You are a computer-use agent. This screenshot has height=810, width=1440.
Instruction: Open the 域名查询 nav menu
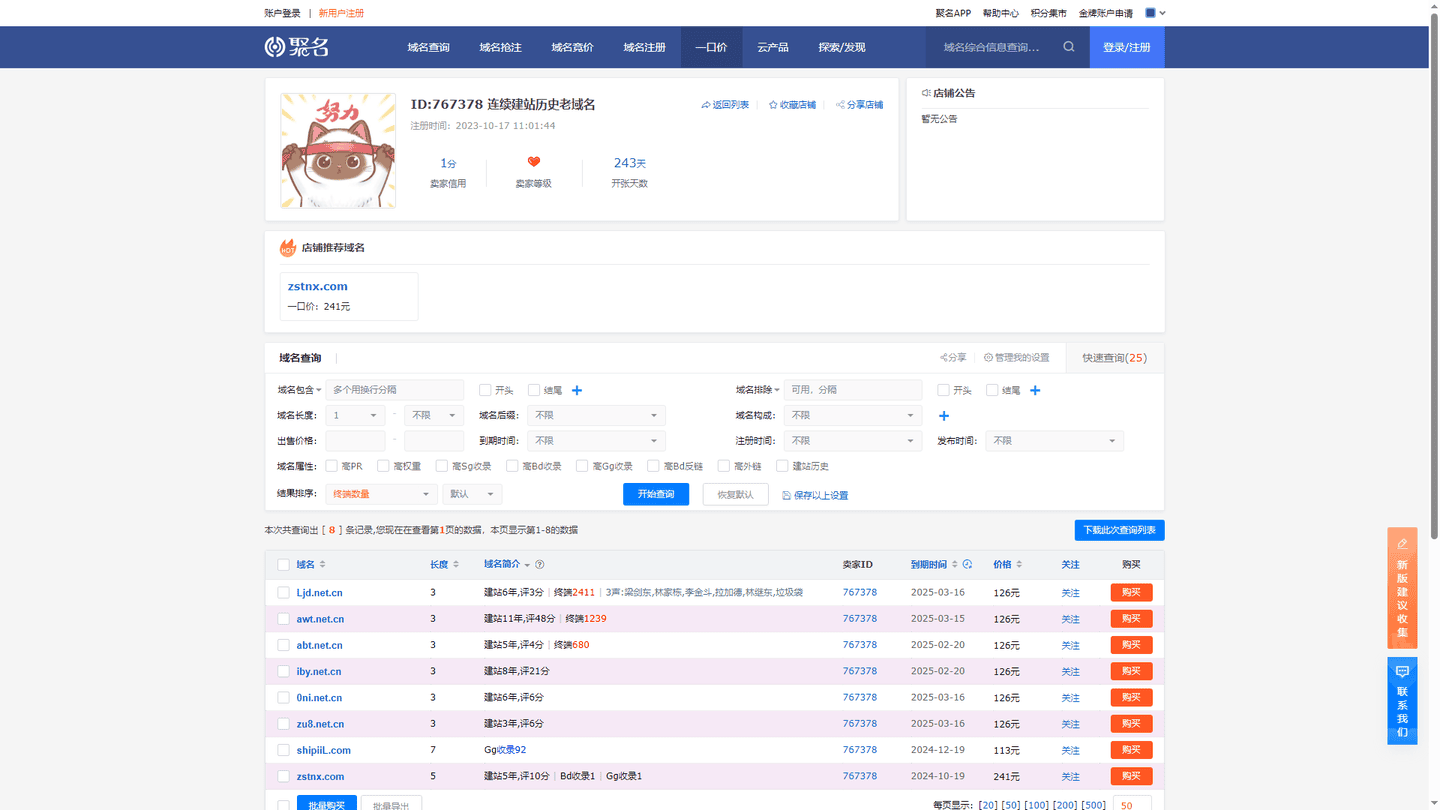[x=428, y=47]
